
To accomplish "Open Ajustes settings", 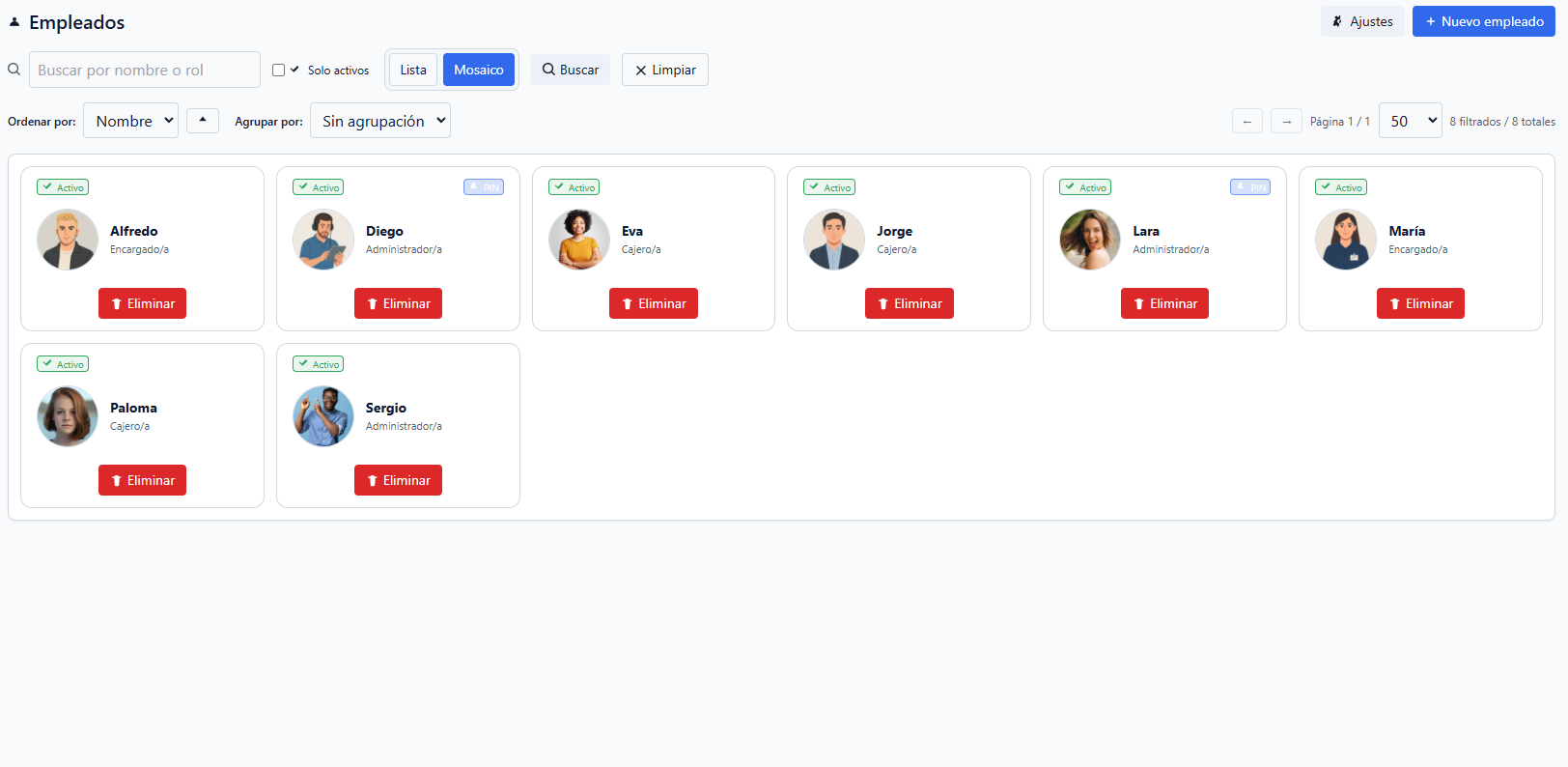I will pos(1362,21).
